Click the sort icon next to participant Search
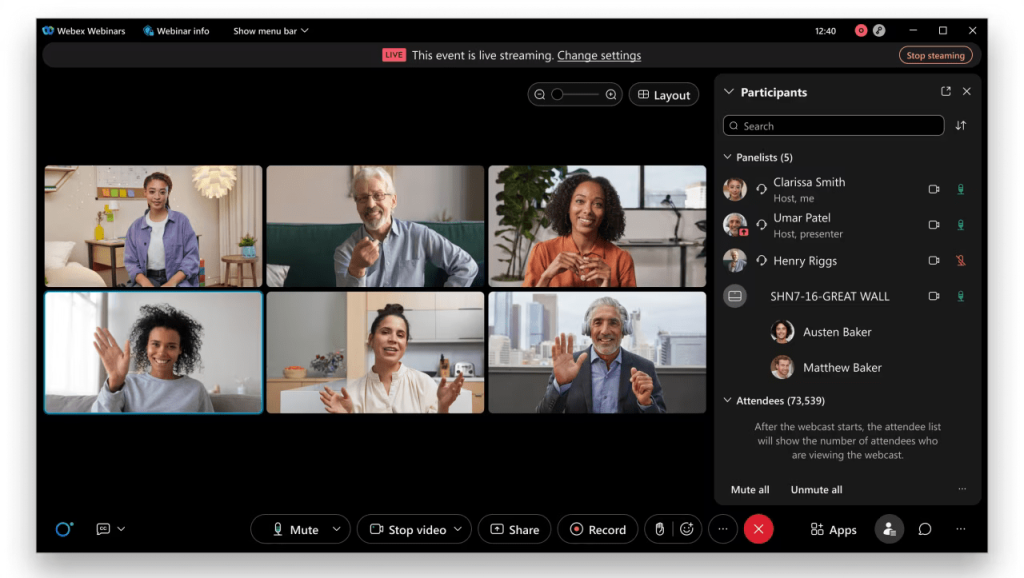The width and height of the screenshot is (1024, 578). 960,125
